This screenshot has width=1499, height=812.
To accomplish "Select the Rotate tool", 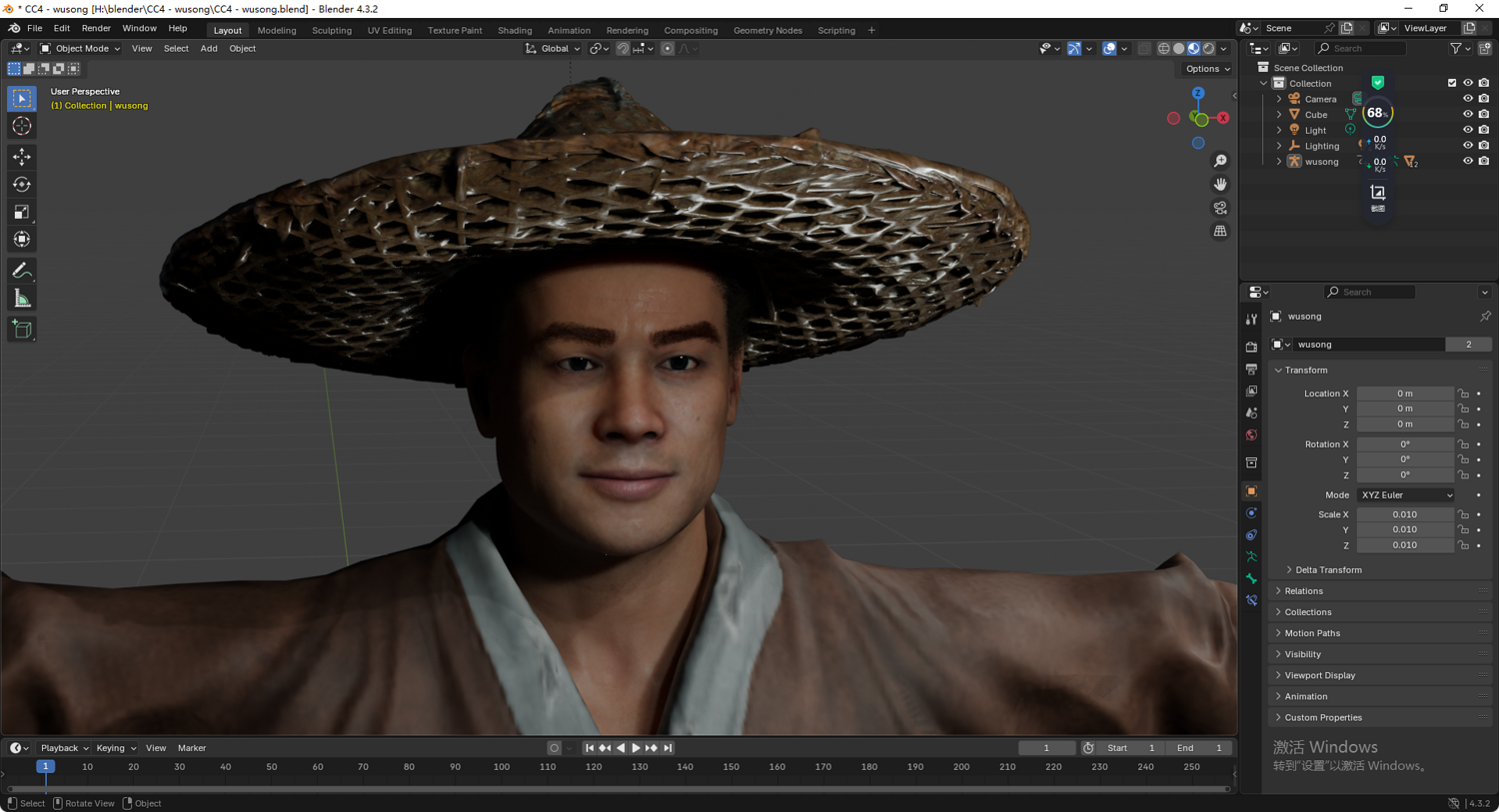I will 21,185.
